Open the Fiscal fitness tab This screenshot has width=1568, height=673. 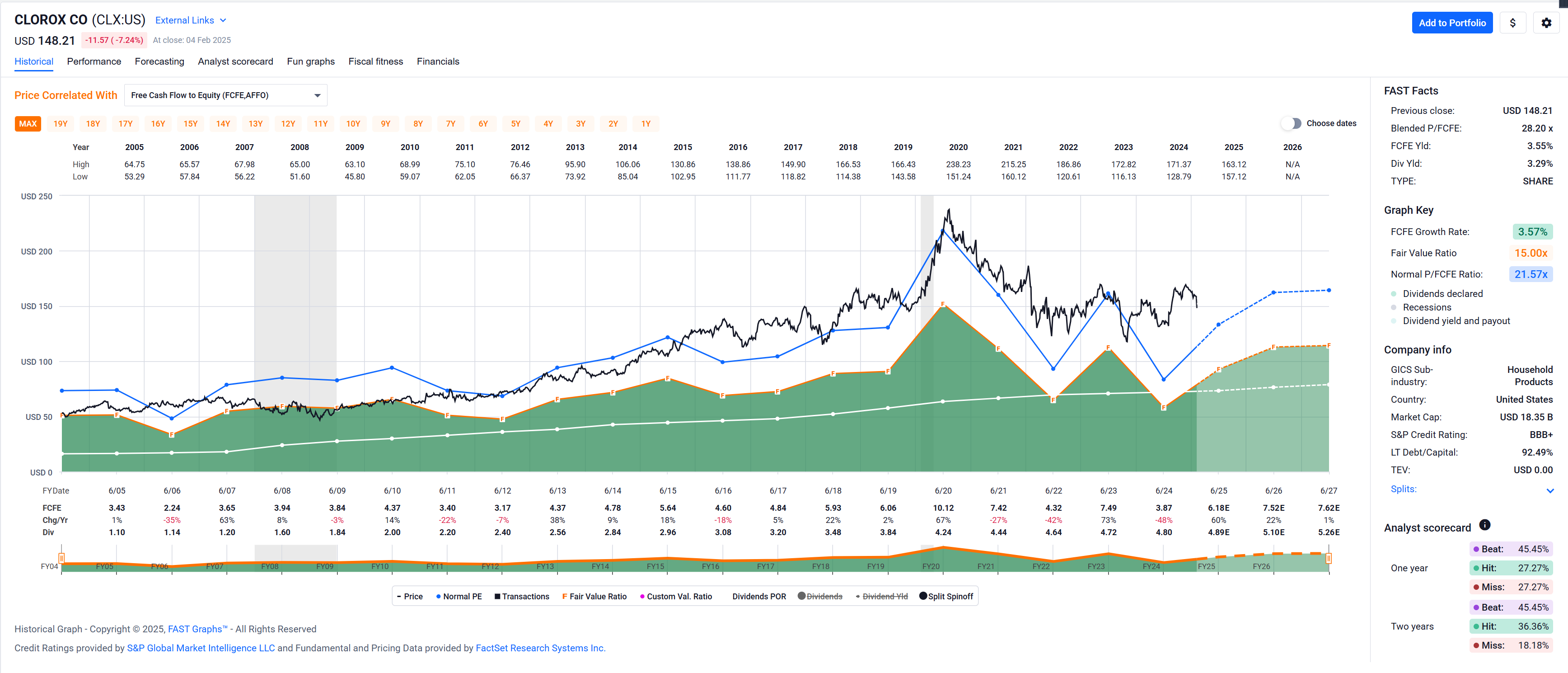click(375, 61)
